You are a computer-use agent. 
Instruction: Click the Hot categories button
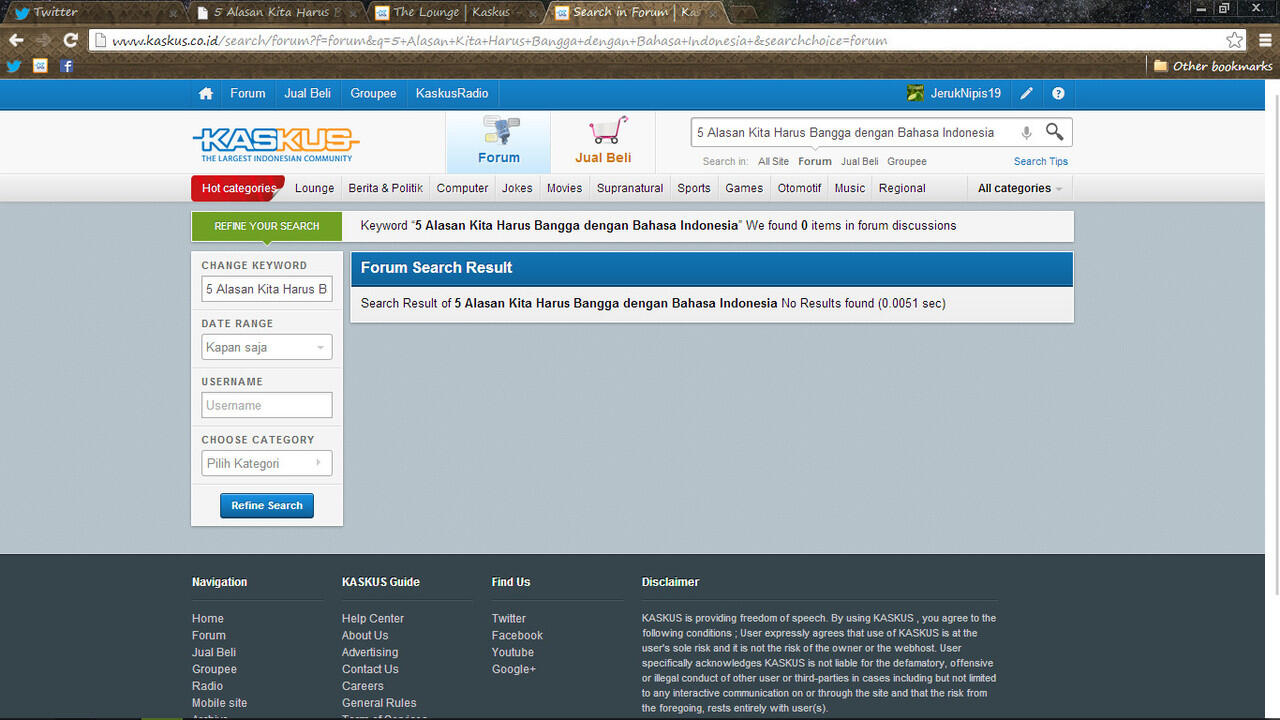238,188
